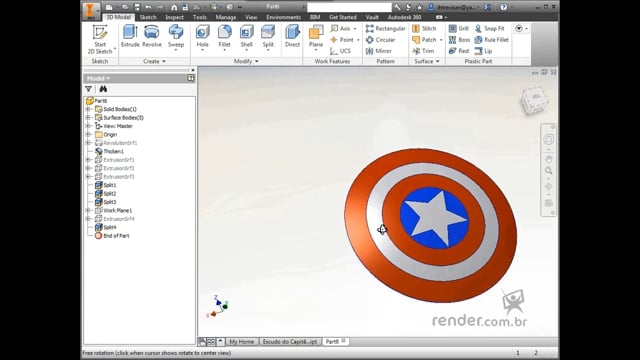Image resolution: width=640 pixels, height=360 pixels.
Task: Click the Rule Fillet button
Action: coord(492,40)
